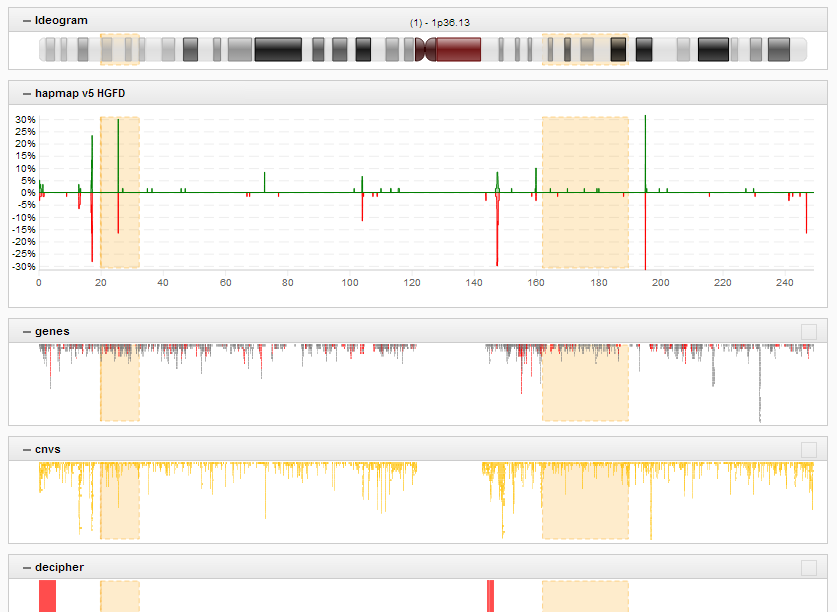This screenshot has height=612, width=837.
Task: Collapse the genes track panel
Action: pos(27,331)
